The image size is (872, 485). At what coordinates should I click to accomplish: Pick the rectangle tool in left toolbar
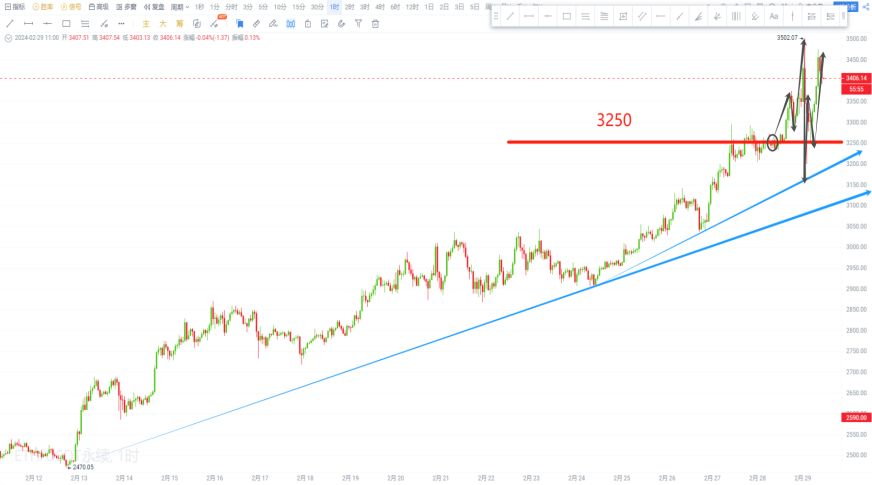click(x=66, y=23)
